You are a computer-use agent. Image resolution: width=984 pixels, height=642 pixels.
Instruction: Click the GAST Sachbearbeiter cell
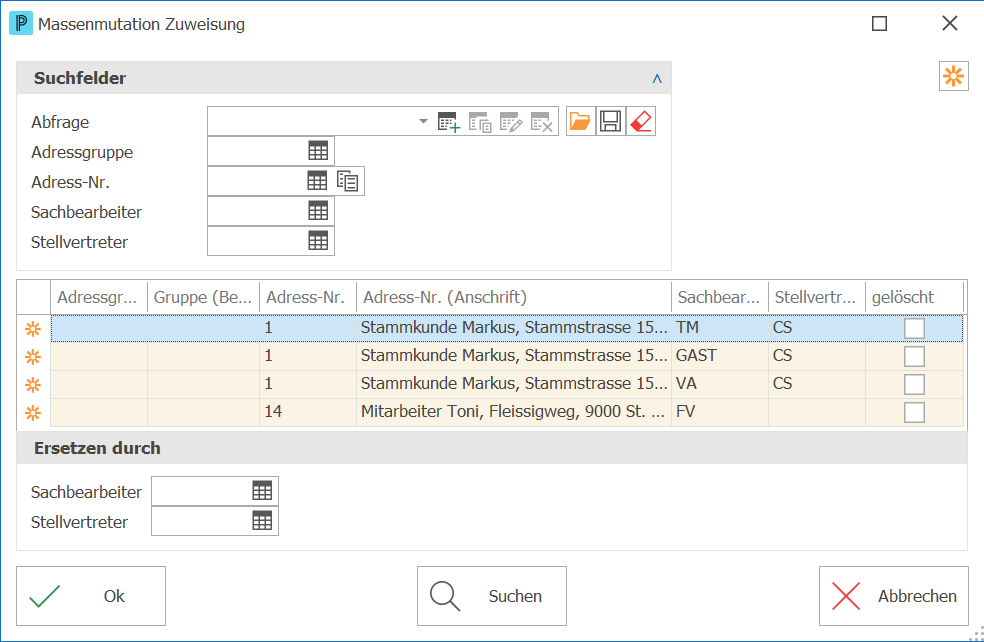point(720,356)
